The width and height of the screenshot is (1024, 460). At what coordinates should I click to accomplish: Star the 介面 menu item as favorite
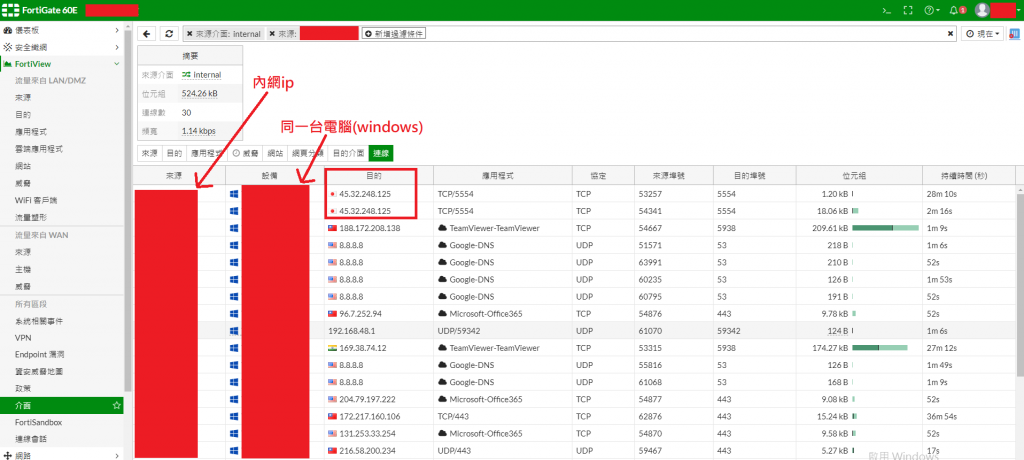tap(116, 406)
